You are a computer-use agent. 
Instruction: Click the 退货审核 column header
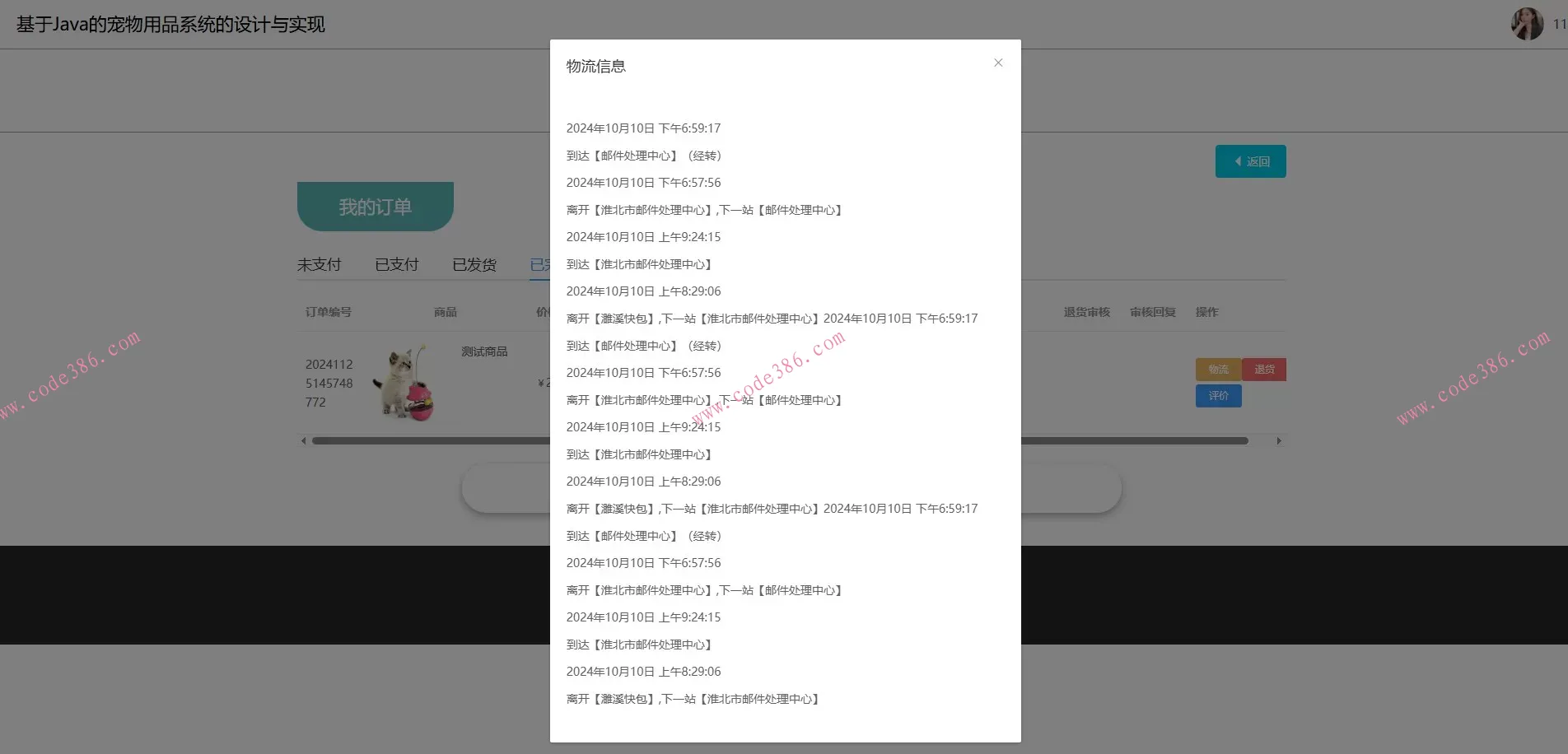[x=1086, y=312]
